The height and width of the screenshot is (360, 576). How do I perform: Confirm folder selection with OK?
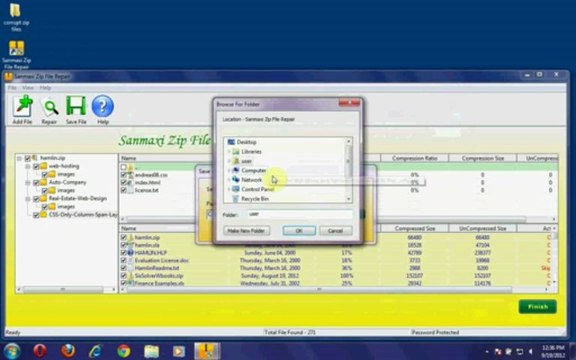pyautogui.click(x=299, y=231)
